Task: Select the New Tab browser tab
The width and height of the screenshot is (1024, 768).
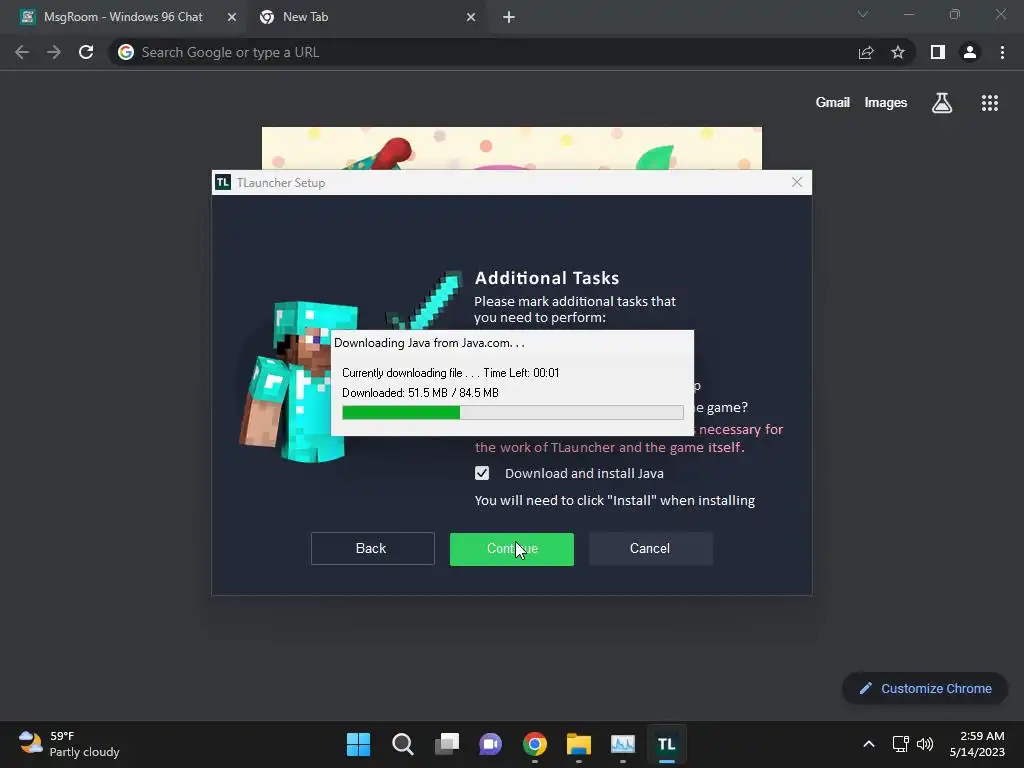Action: [x=368, y=17]
